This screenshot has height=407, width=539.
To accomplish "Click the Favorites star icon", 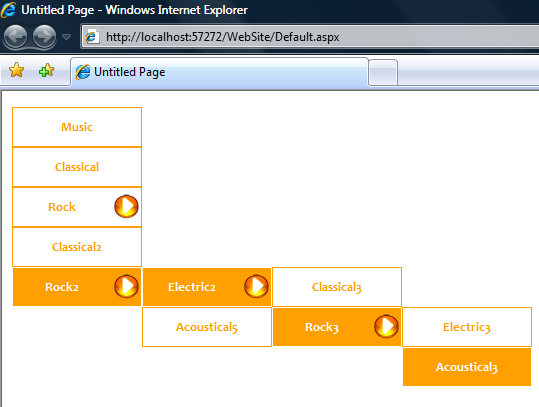I will pyautogui.click(x=16, y=70).
